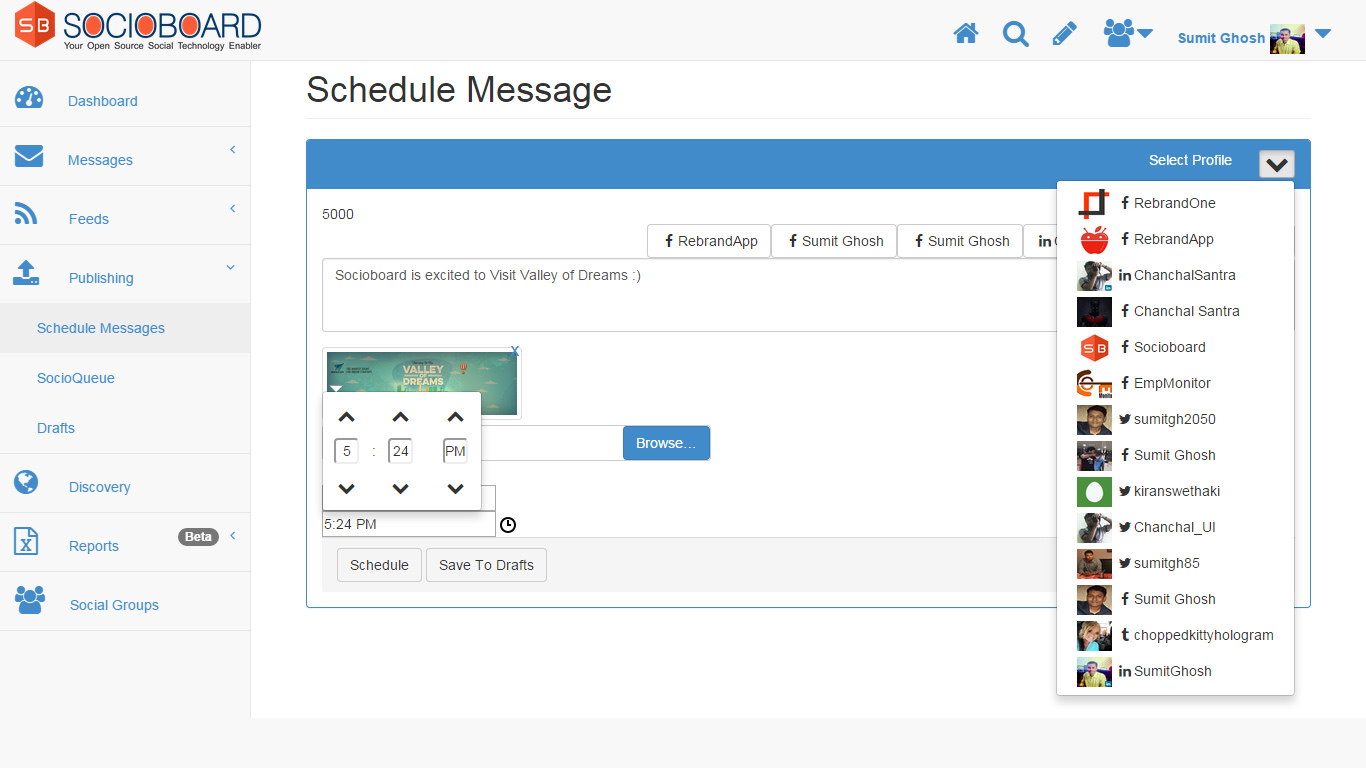This screenshot has width=1366, height=768.
Task: Collapse Publishing menu chevron
Action: (231, 268)
